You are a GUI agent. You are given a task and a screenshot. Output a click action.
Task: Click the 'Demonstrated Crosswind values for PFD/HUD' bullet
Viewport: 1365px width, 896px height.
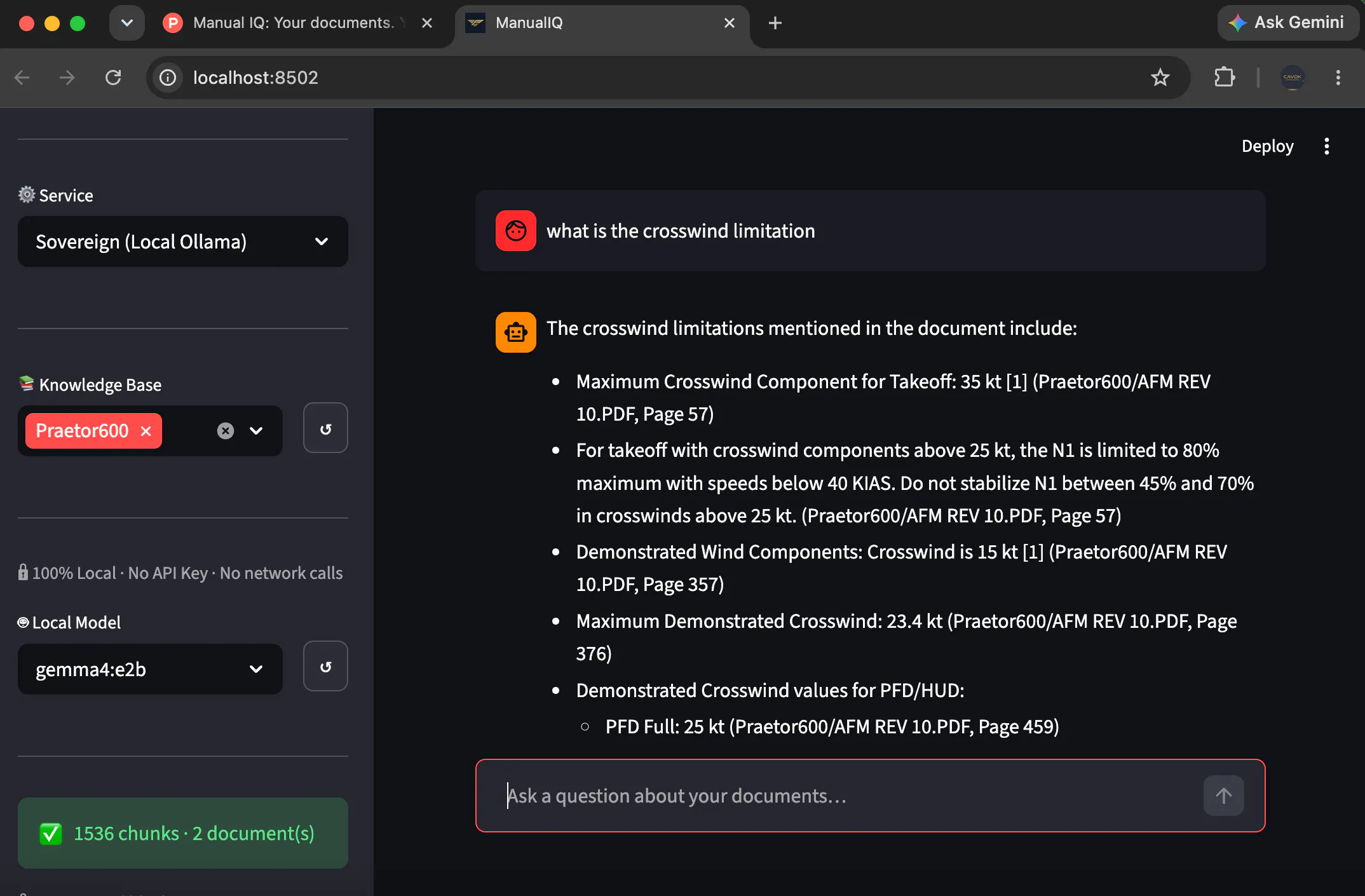(x=770, y=690)
